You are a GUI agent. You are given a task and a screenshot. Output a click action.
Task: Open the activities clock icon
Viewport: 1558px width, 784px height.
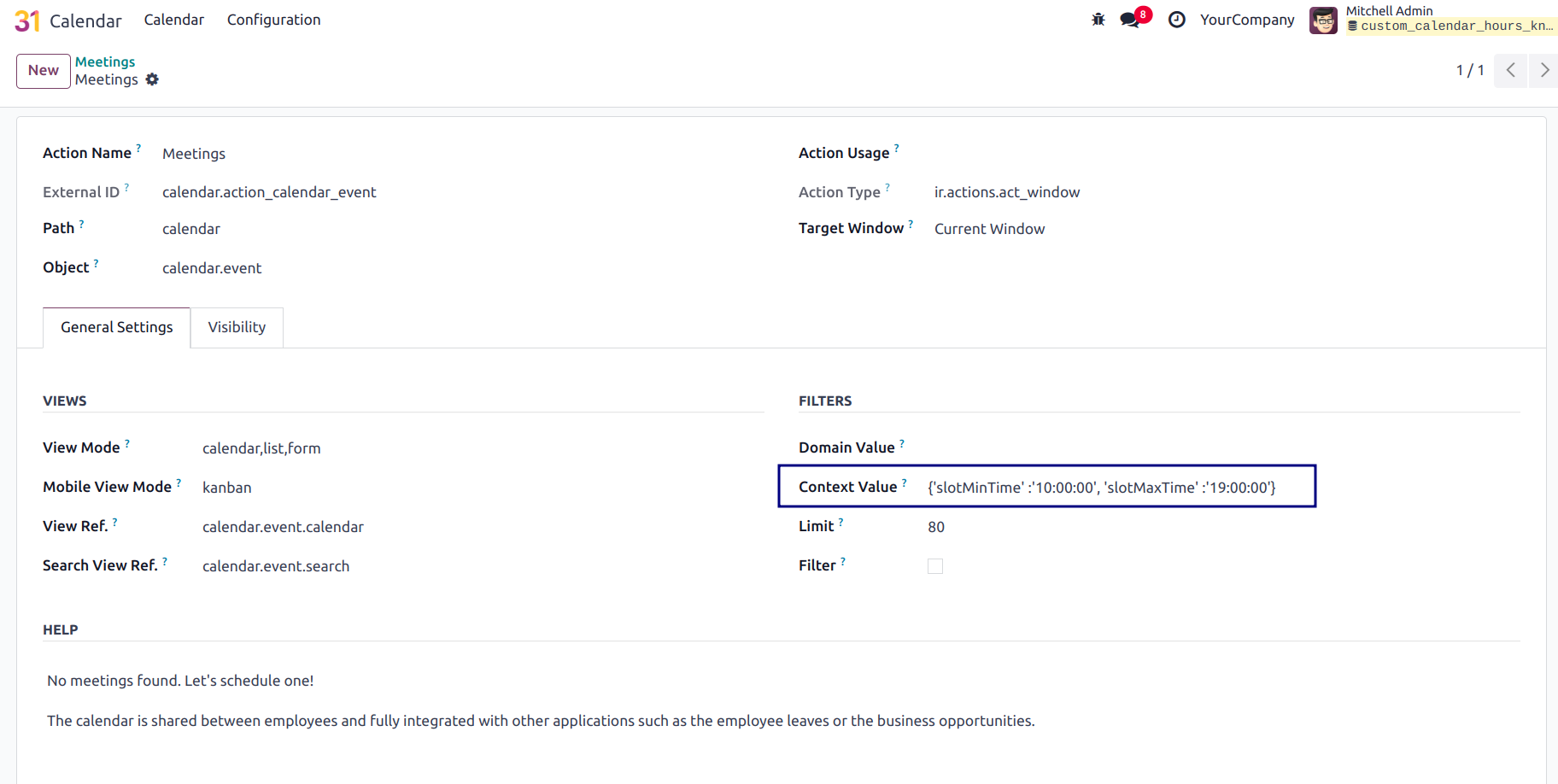[x=1177, y=20]
